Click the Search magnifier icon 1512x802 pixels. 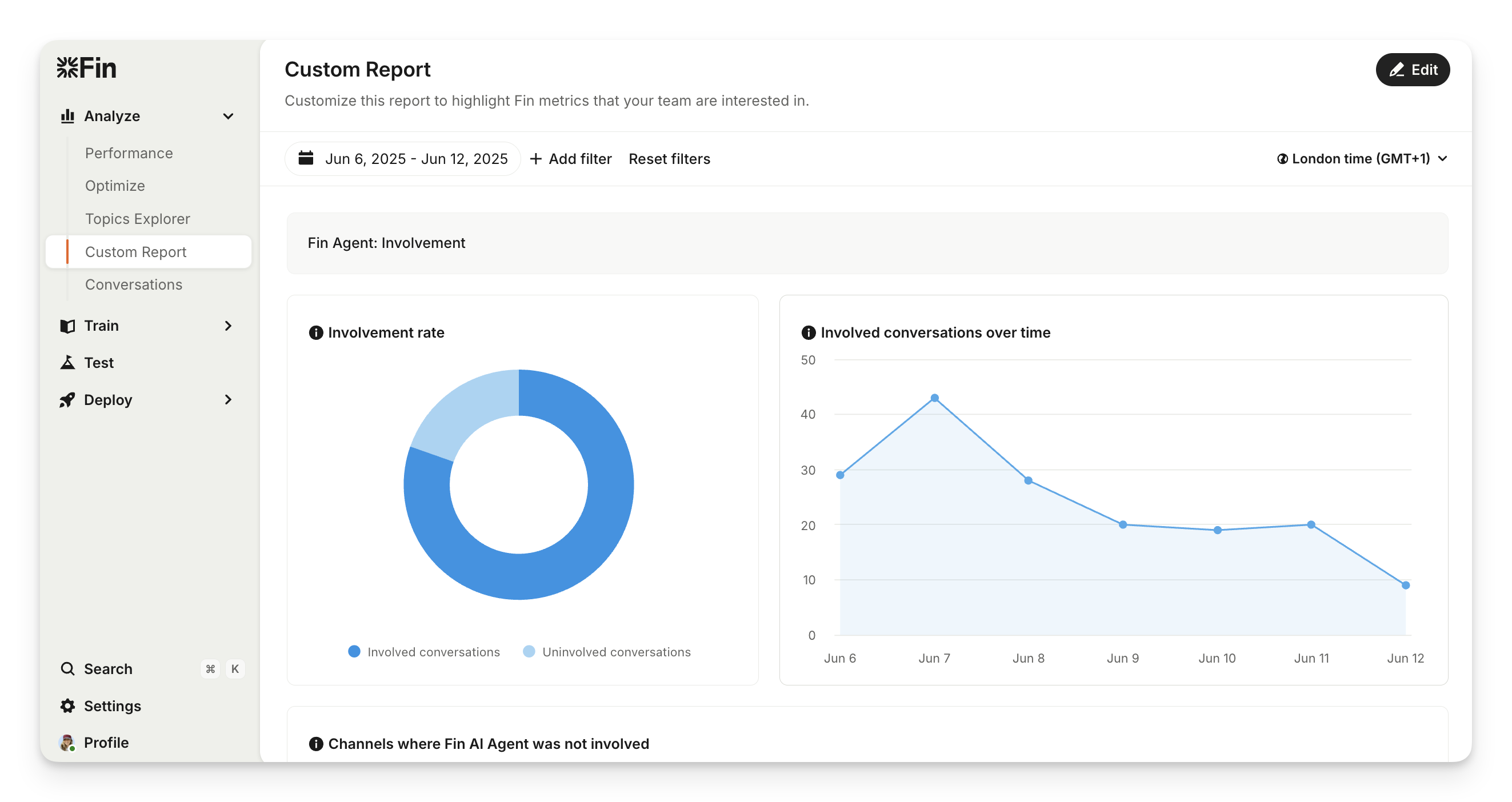(67, 669)
